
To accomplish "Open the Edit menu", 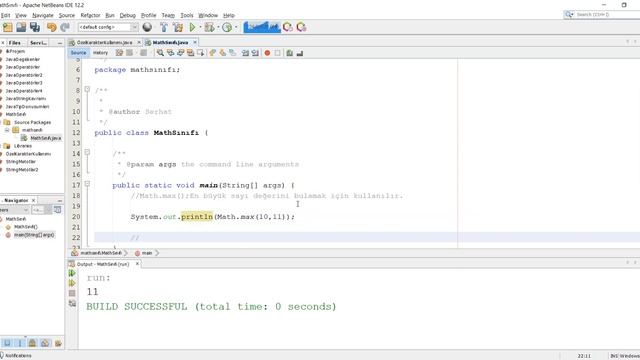I will click(5, 15).
